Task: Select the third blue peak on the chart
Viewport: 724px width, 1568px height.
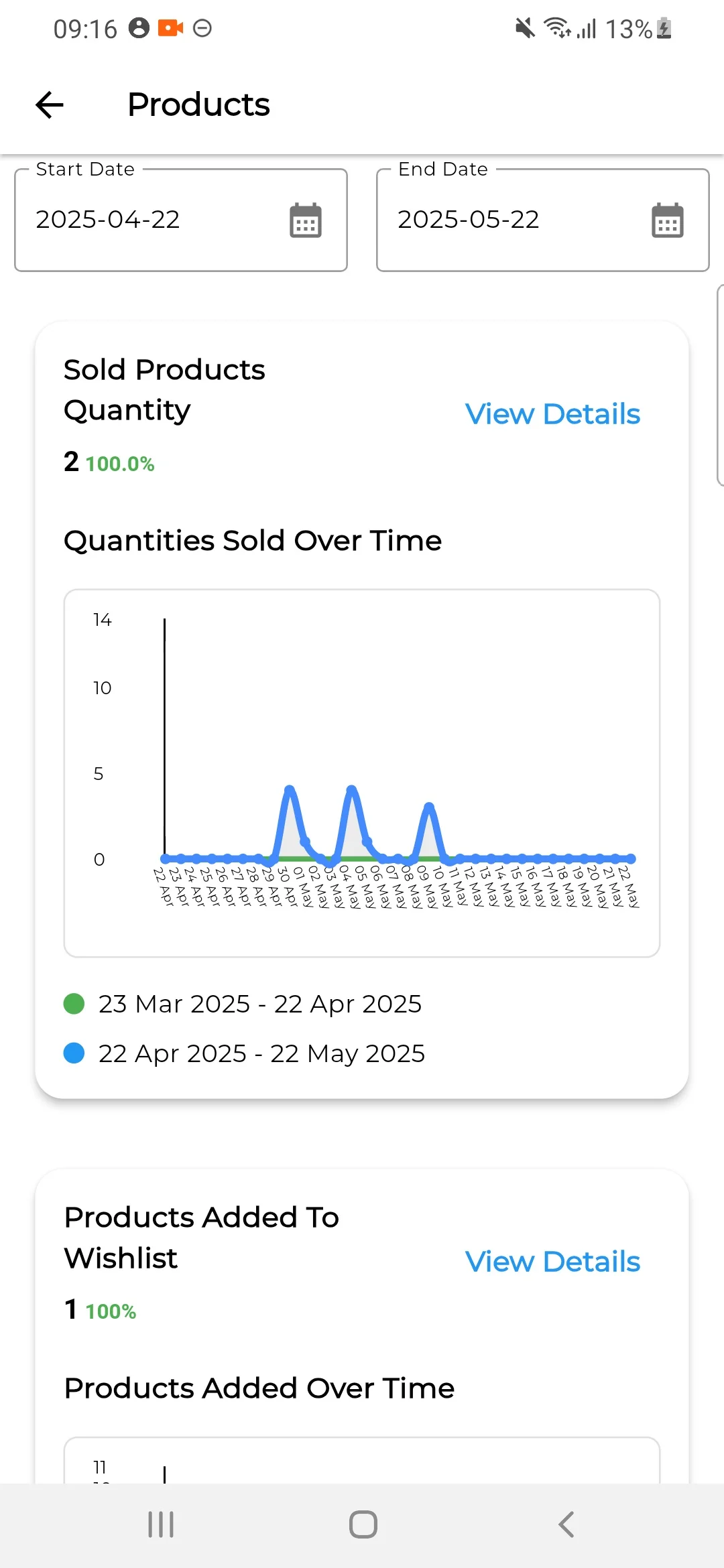Action: (x=429, y=807)
